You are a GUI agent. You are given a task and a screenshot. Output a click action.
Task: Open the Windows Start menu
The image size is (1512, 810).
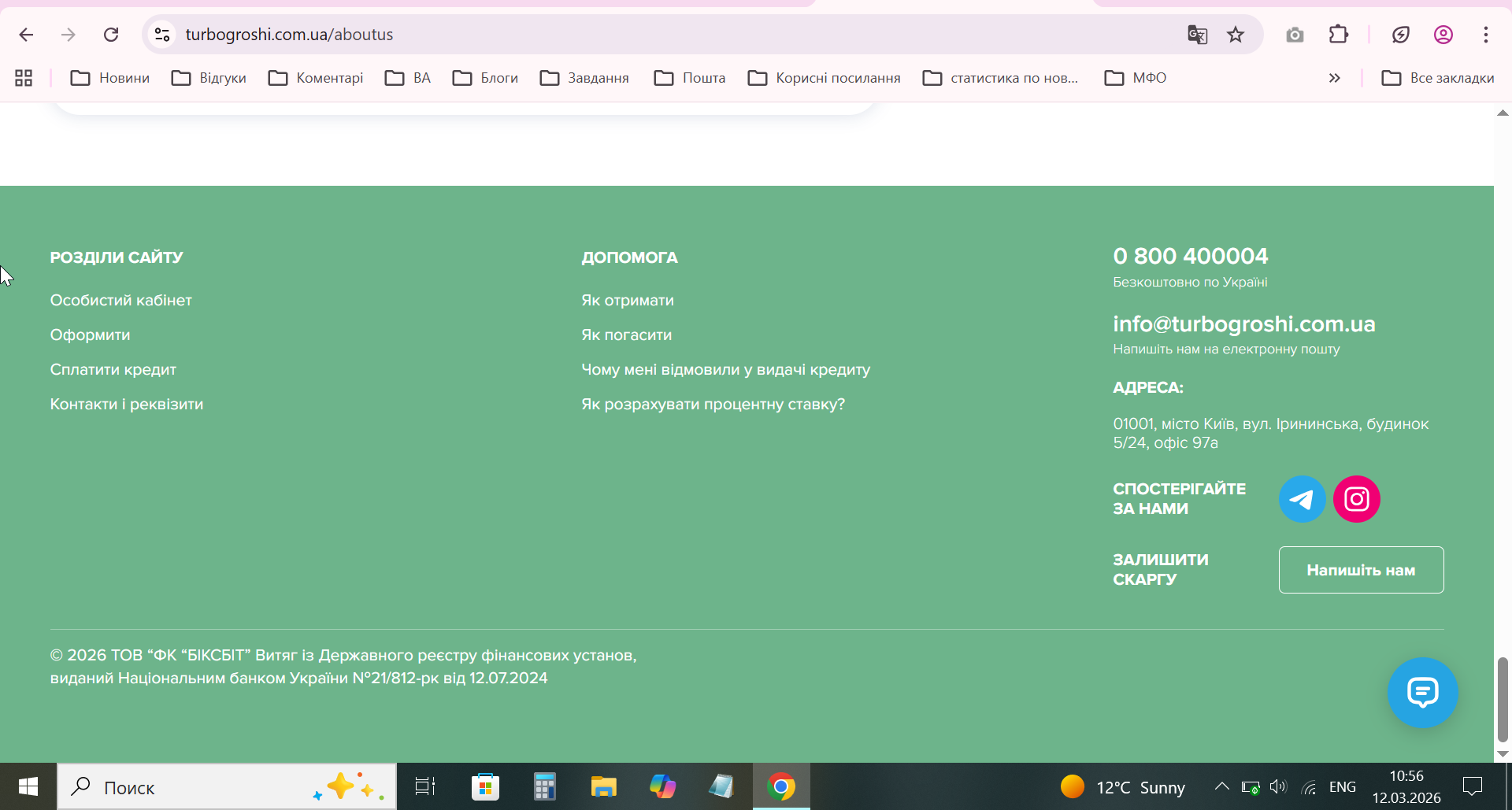(x=28, y=786)
